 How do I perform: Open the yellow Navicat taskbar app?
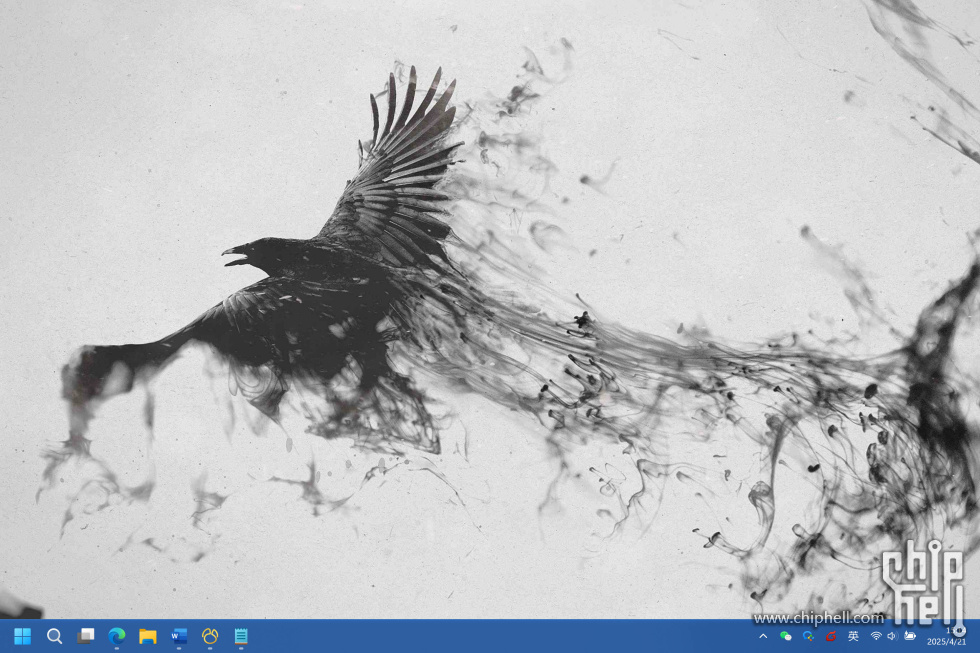click(210, 636)
